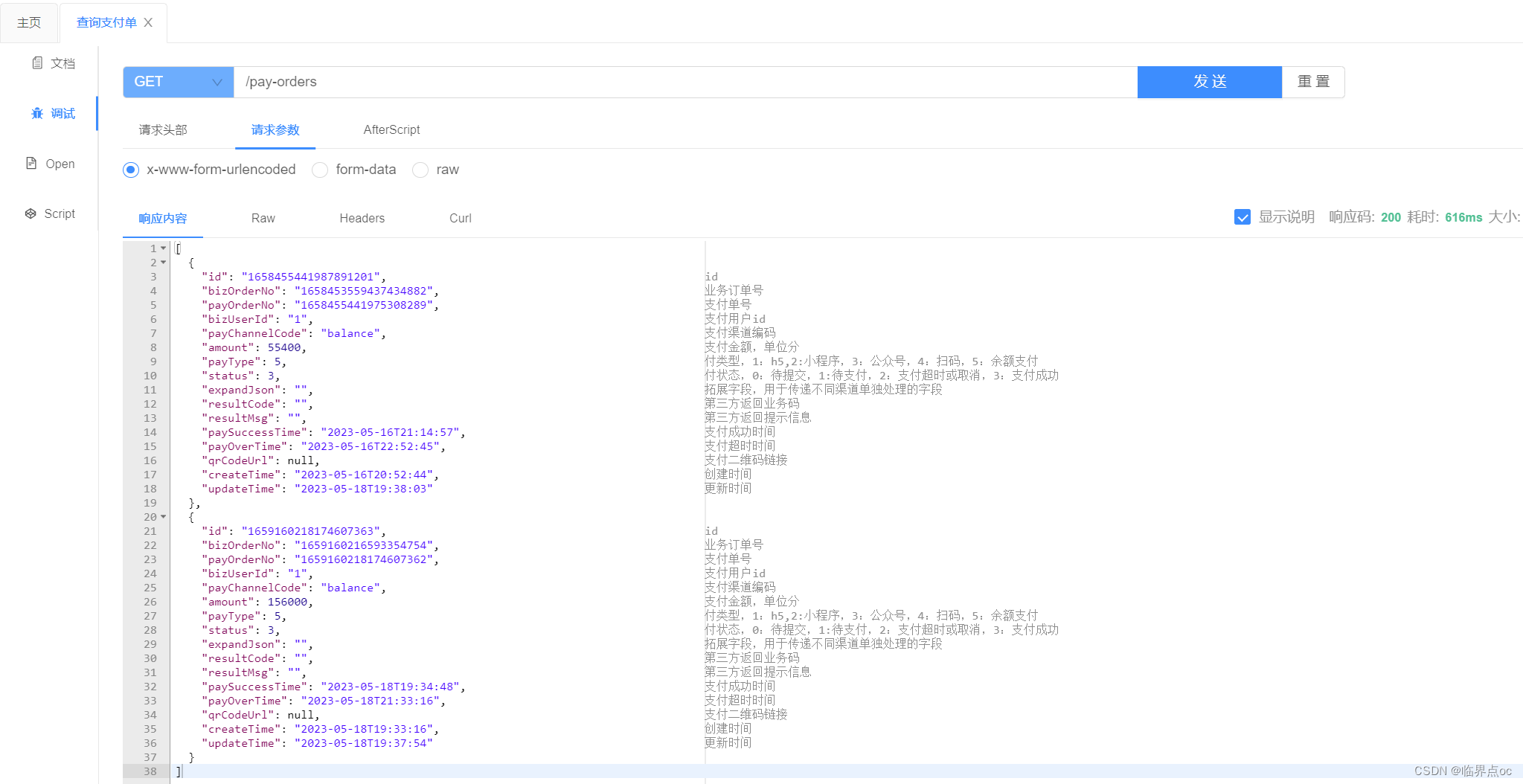
Task: Click the payOrderNo value "1658455441975308289"
Action: [364, 305]
